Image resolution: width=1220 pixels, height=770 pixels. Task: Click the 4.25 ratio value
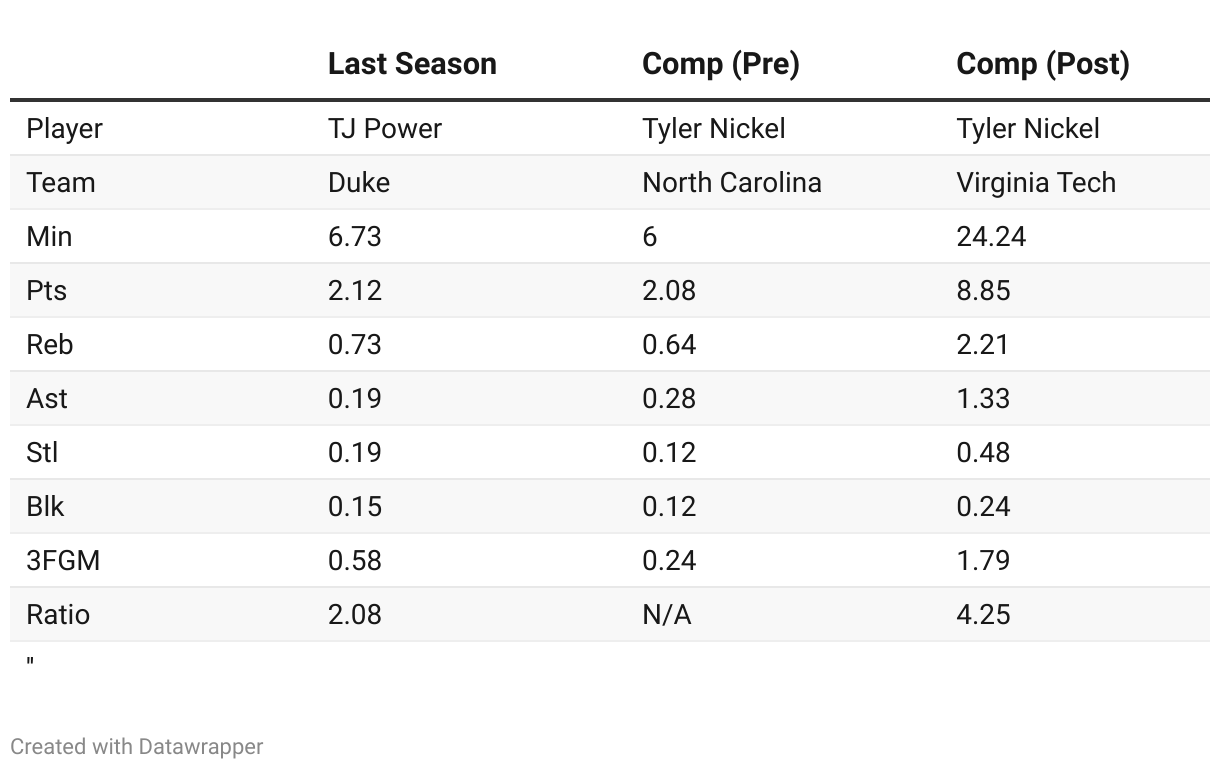(x=983, y=615)
